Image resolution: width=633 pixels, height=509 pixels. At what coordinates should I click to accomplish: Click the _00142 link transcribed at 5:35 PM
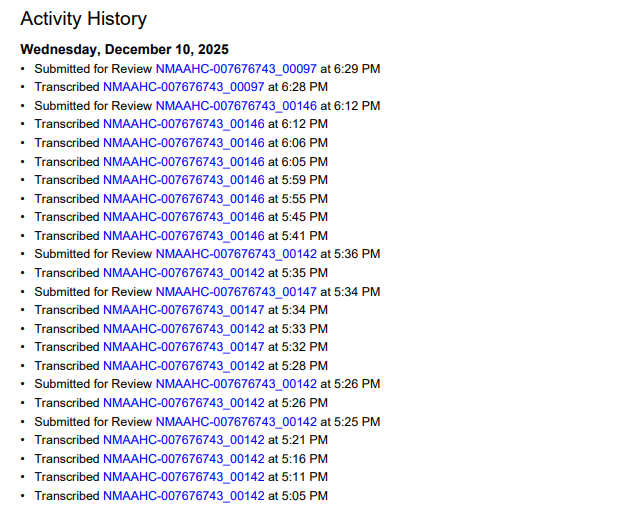click(183, 273)
